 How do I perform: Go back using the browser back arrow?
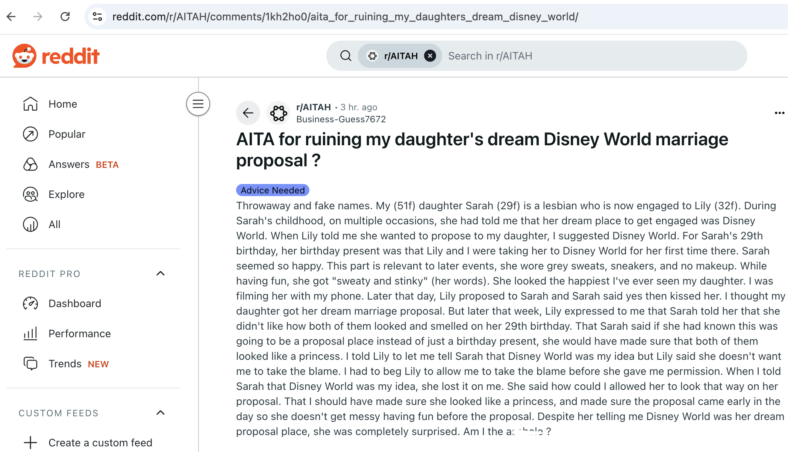click(11, 17)
